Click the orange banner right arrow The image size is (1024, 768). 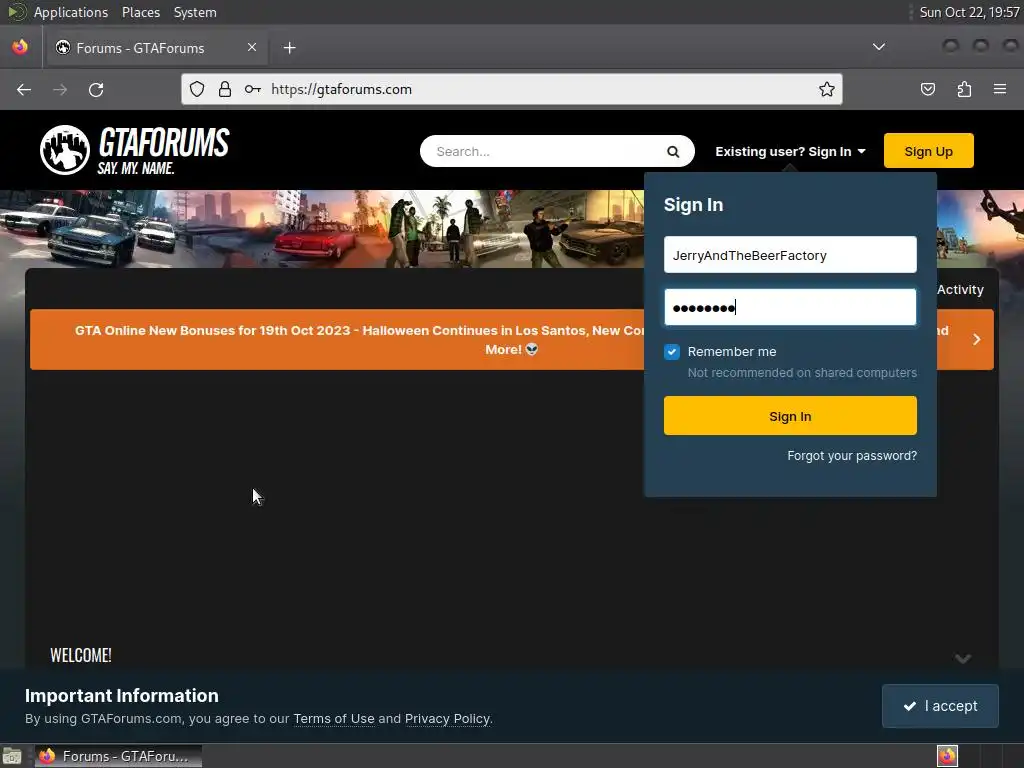[976, 340]
